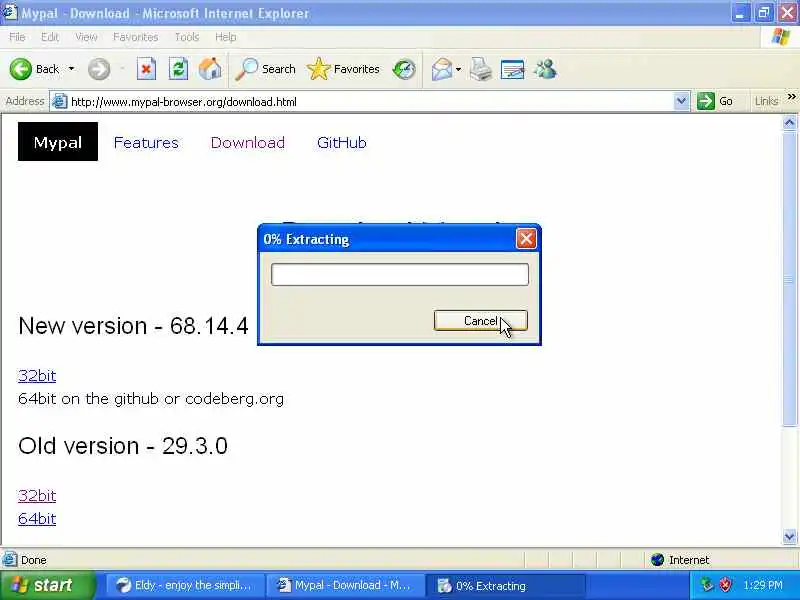Viewport: 800px width, 600px height.
Task: Open the Features page link
Action: (146, 142)
